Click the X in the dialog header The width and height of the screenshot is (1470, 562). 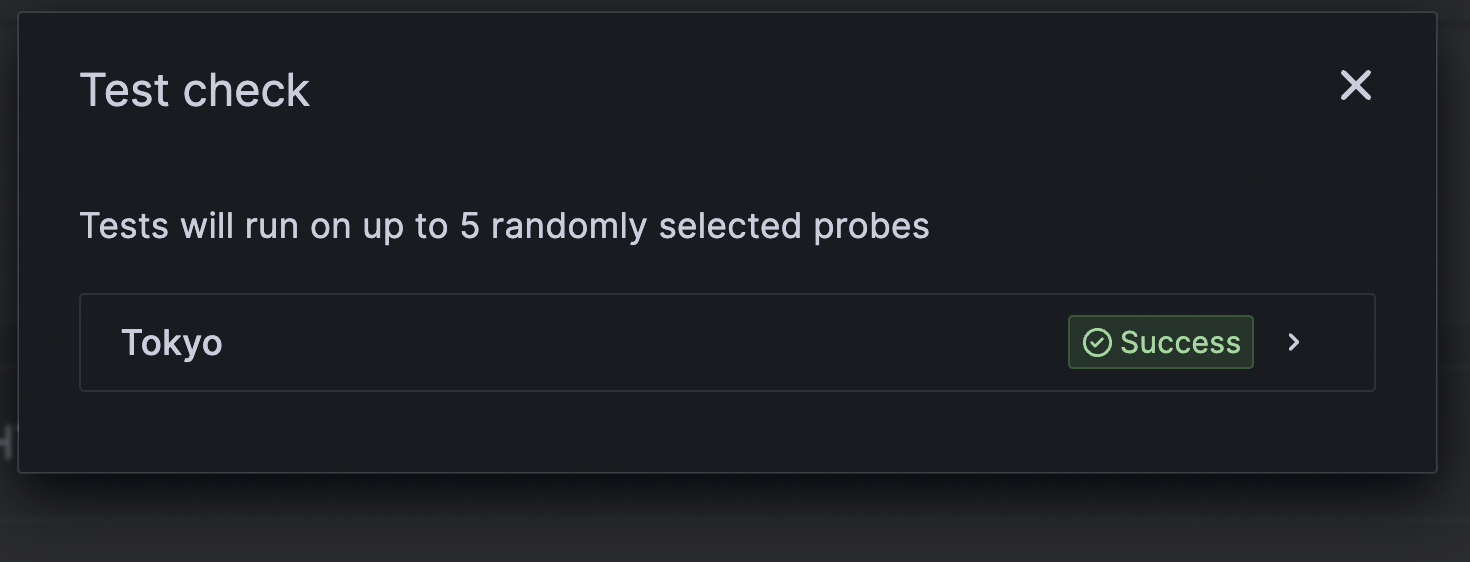coord(1355,86)
